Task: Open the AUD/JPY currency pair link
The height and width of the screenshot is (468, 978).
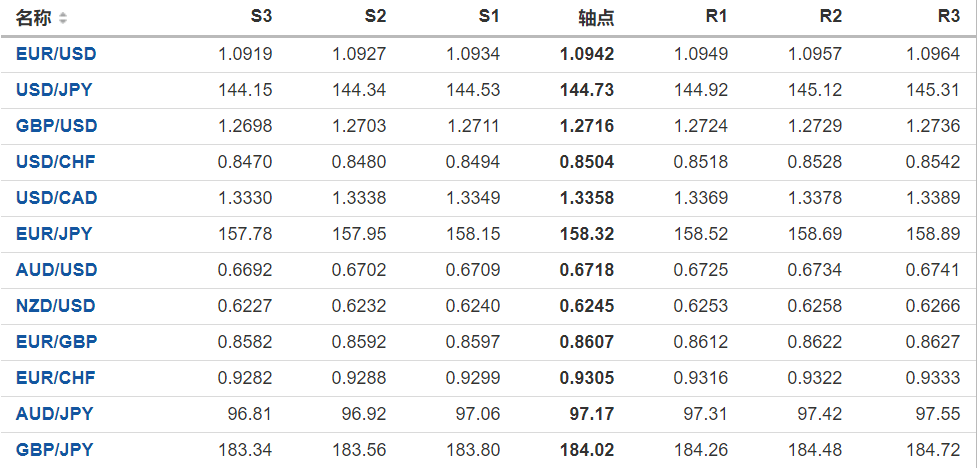Action: [x=54, y=414]
